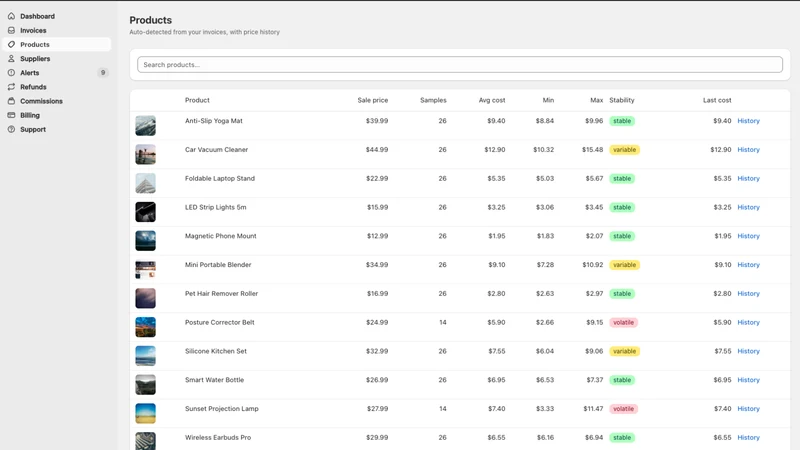Image resolution: width=800 pixels, height=450 pixels.
Task: Open History for Car Vacuum Cleaner
Action: (x=748, y=149)
